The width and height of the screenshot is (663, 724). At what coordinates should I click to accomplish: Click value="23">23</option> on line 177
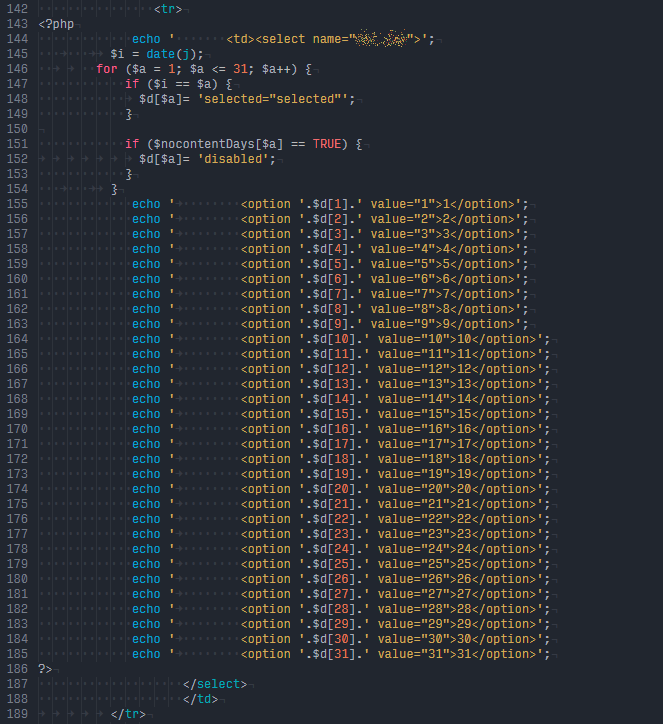click(x=457, y=534)
